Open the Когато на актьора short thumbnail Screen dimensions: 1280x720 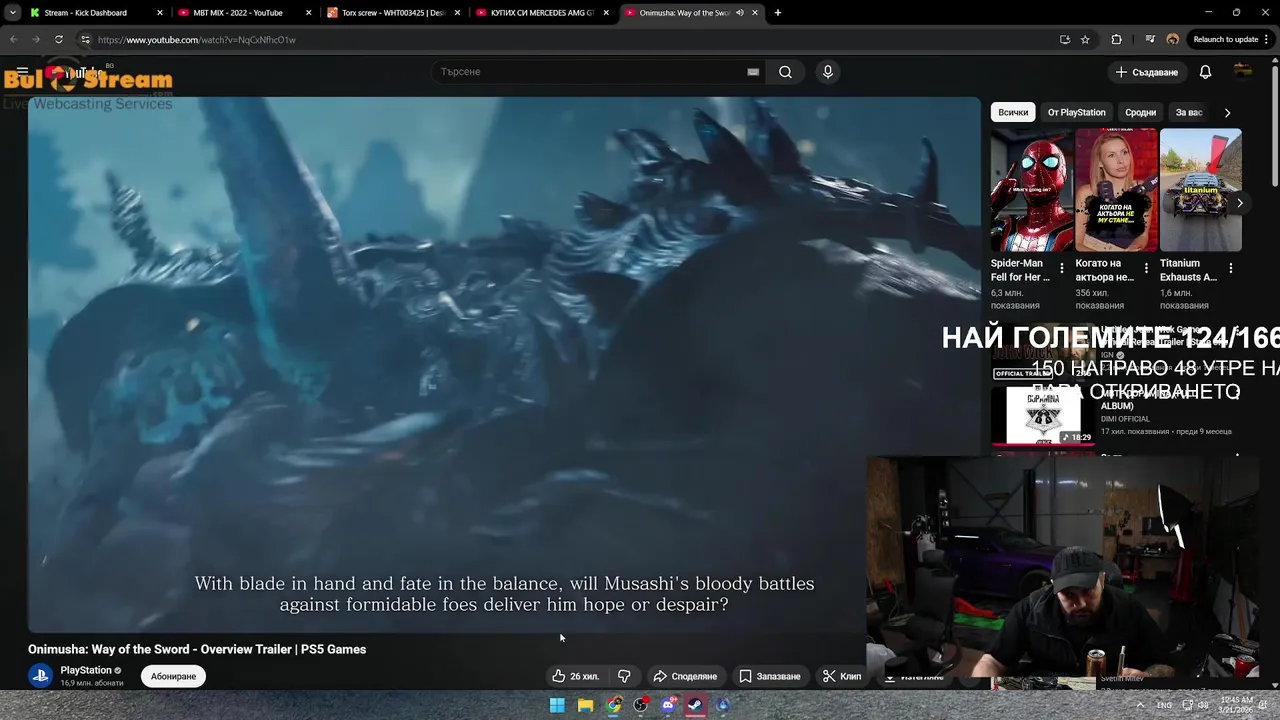coord(1116,190)
